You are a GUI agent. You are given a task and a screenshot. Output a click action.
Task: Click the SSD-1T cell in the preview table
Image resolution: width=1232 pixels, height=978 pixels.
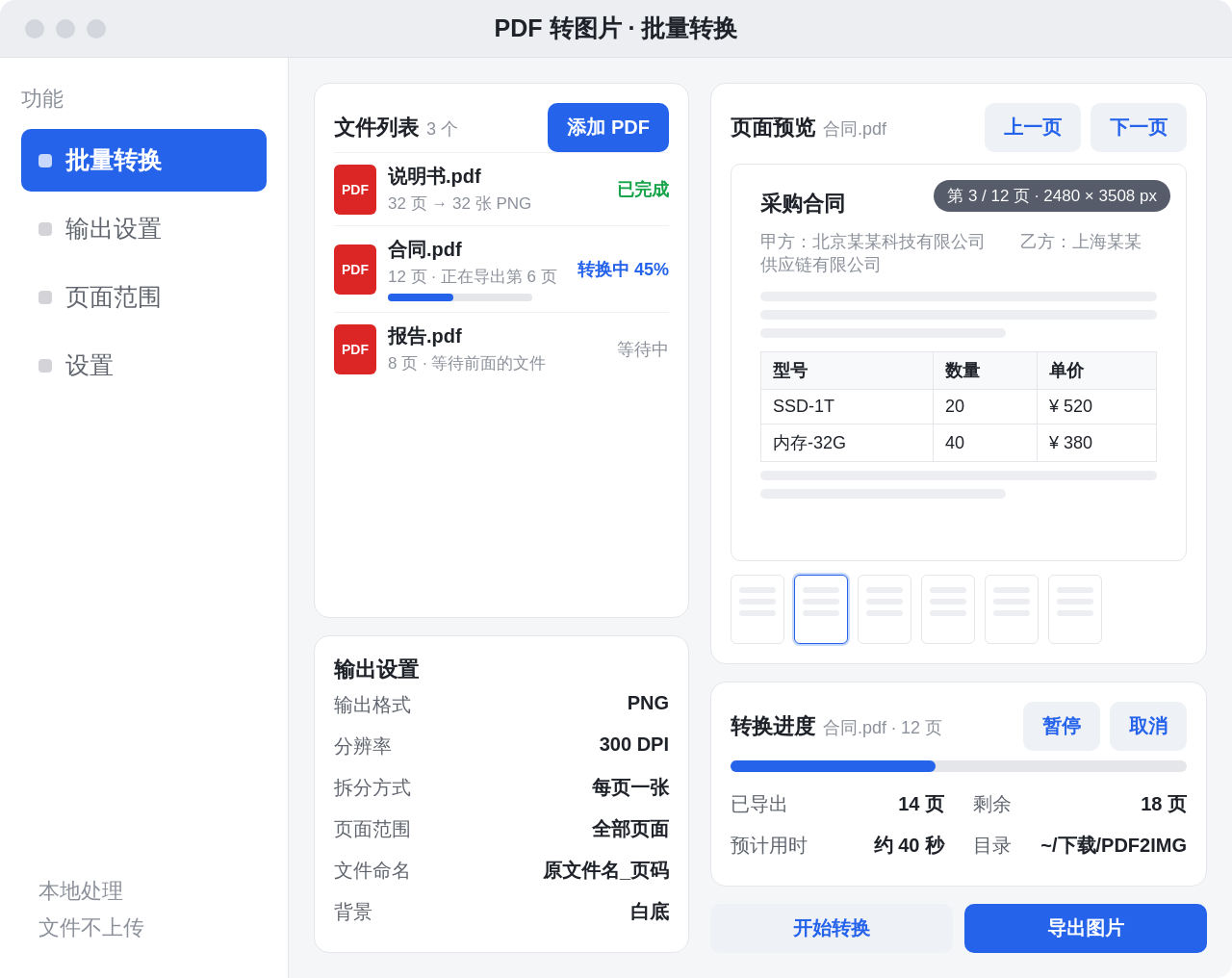(847, 406)
